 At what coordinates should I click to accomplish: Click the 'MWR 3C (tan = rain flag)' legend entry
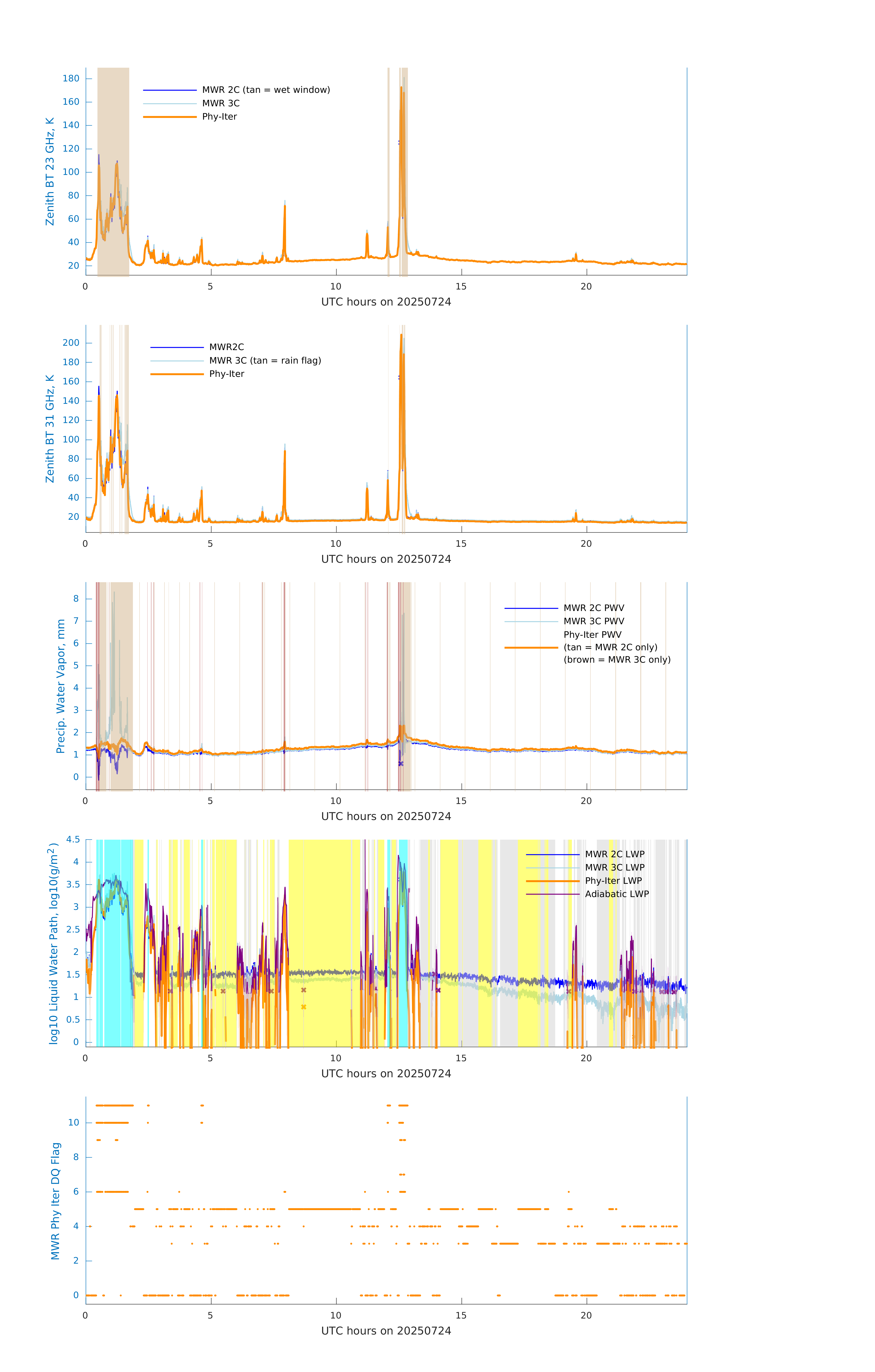265,361
